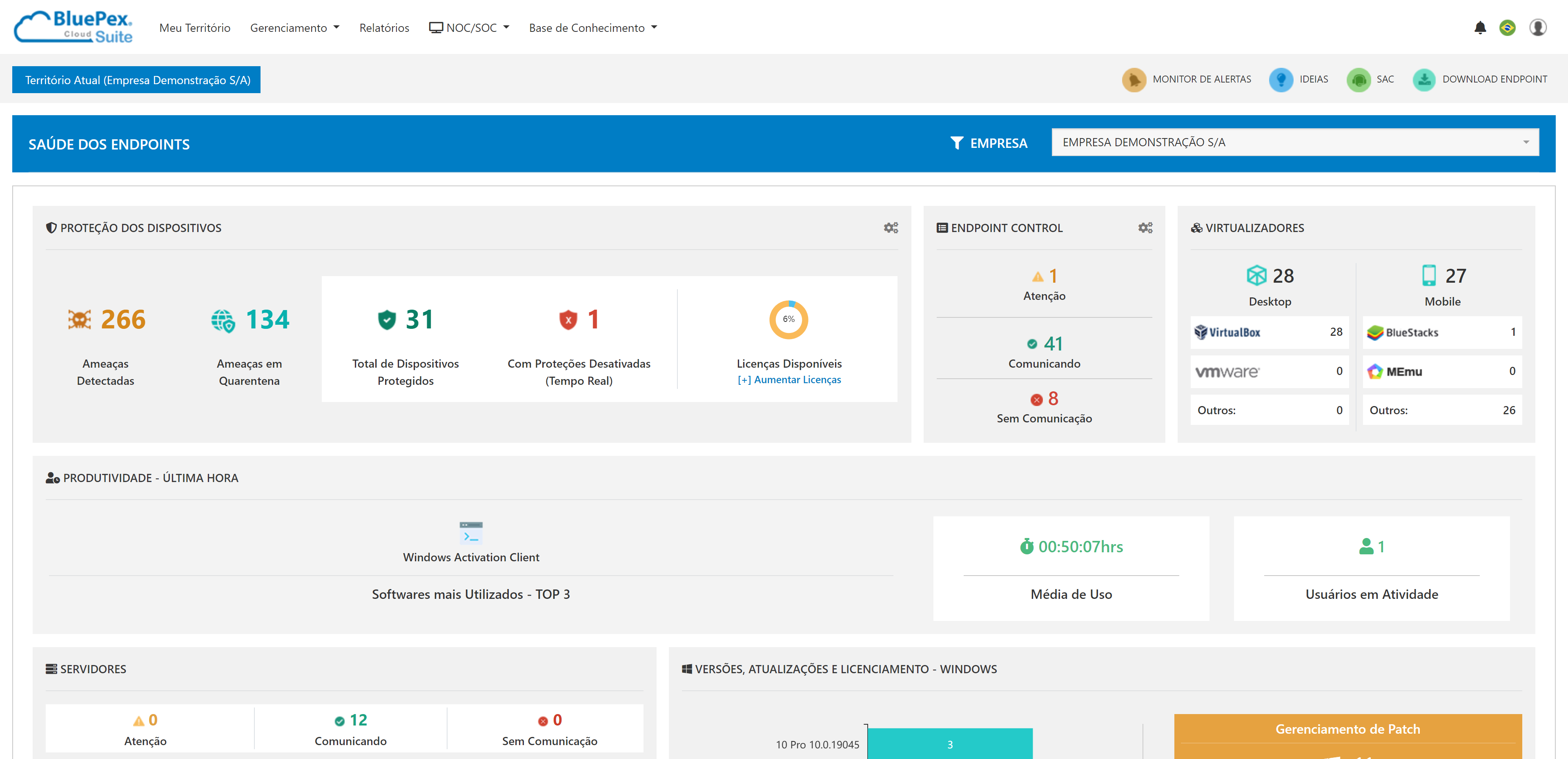Viewport: 1568px width, 759px height.
Task: Click Softwares mais Utilizados - TOP 3 label
Action: (x=470, y=594)
